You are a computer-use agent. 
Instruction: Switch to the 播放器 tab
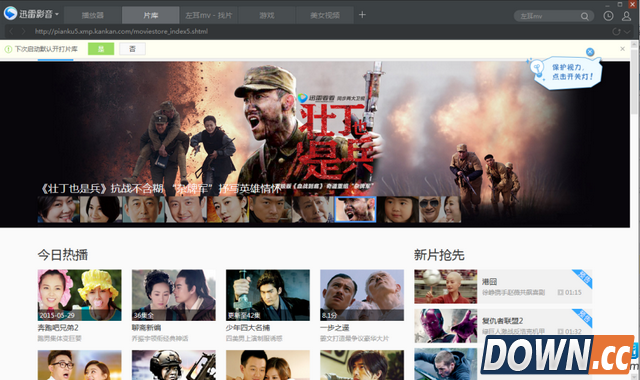click(93, 16)
